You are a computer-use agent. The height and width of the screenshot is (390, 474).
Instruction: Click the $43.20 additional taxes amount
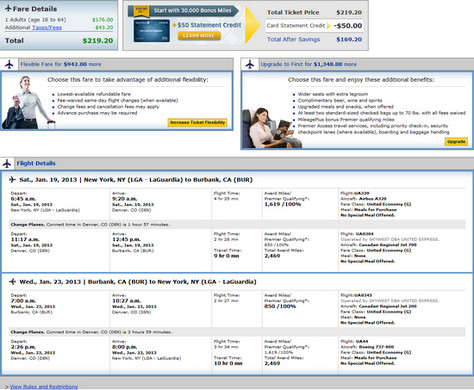[x=104, y=27]
